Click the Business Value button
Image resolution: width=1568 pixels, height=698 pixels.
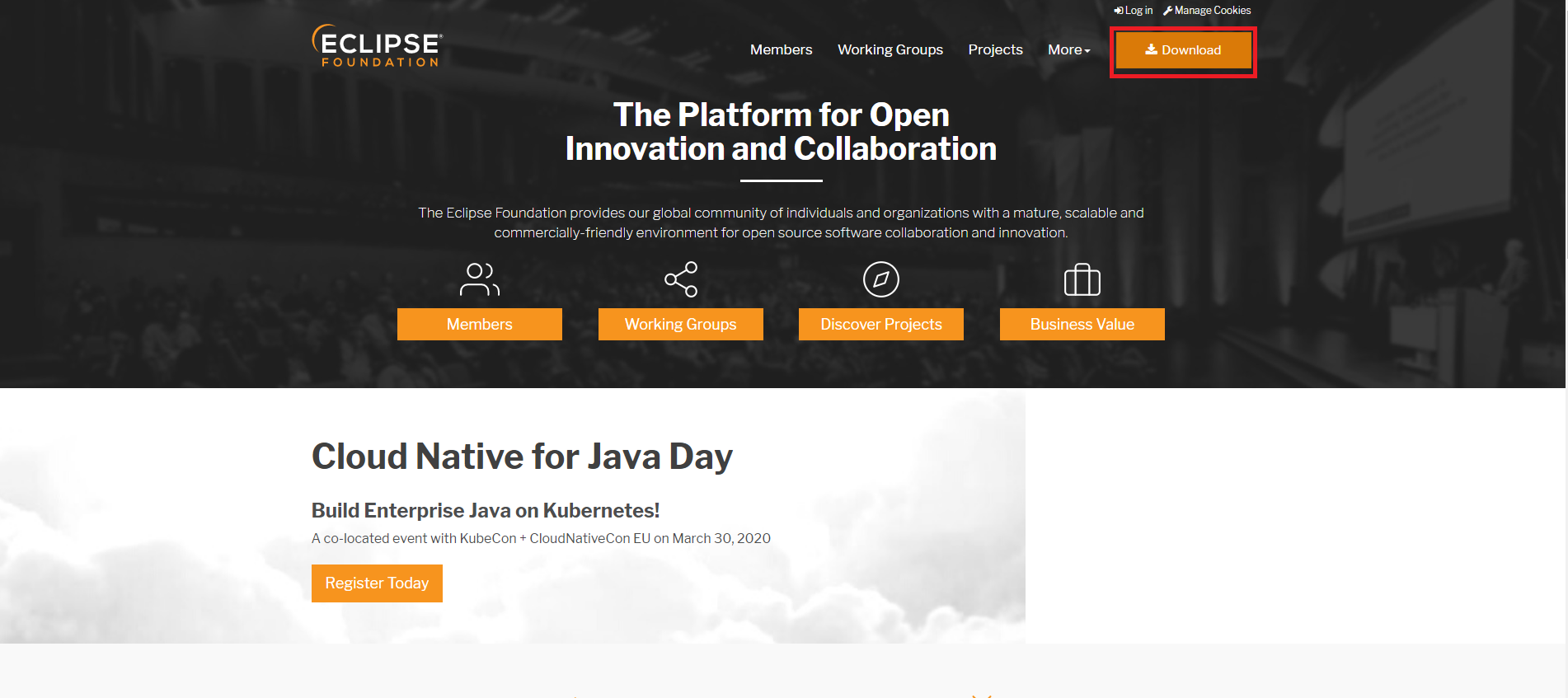click(x=1082, y=324)
